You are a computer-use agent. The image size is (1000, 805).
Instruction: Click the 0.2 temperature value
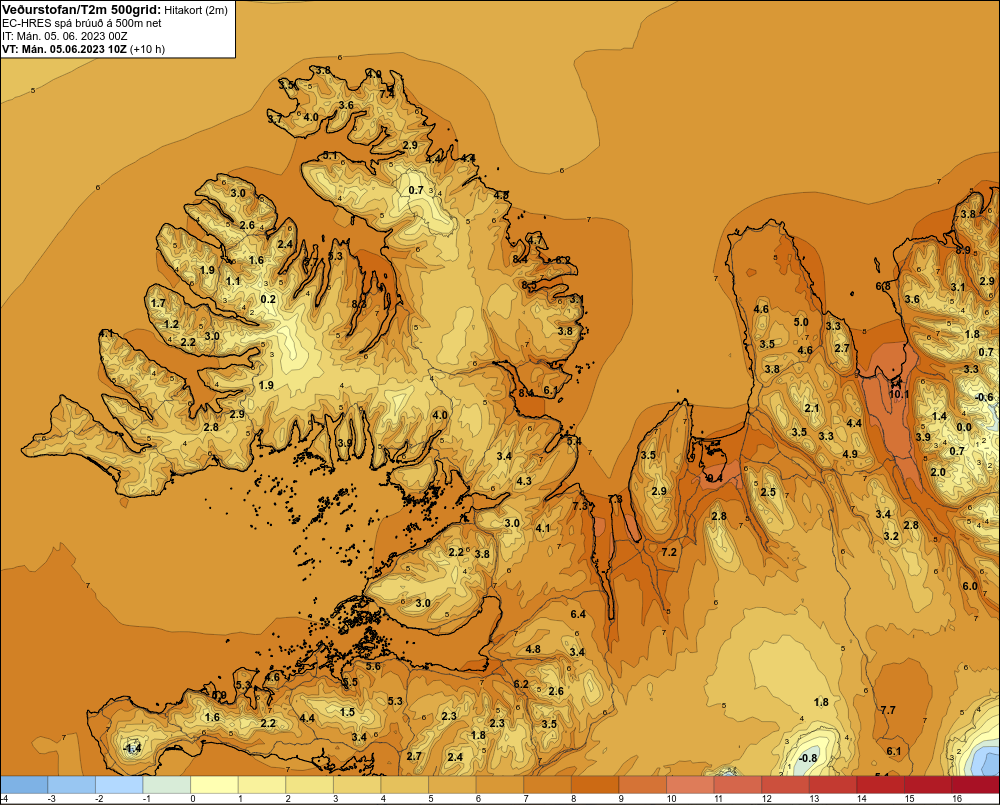tap(268, 299)
